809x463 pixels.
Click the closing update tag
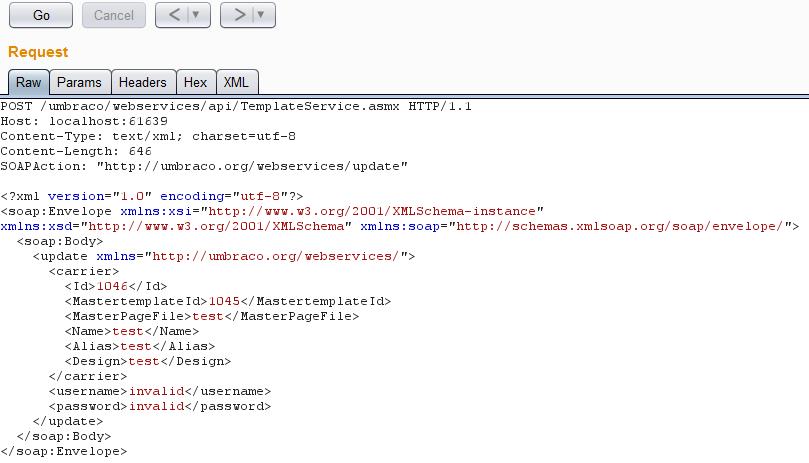[x=68, y=421]
